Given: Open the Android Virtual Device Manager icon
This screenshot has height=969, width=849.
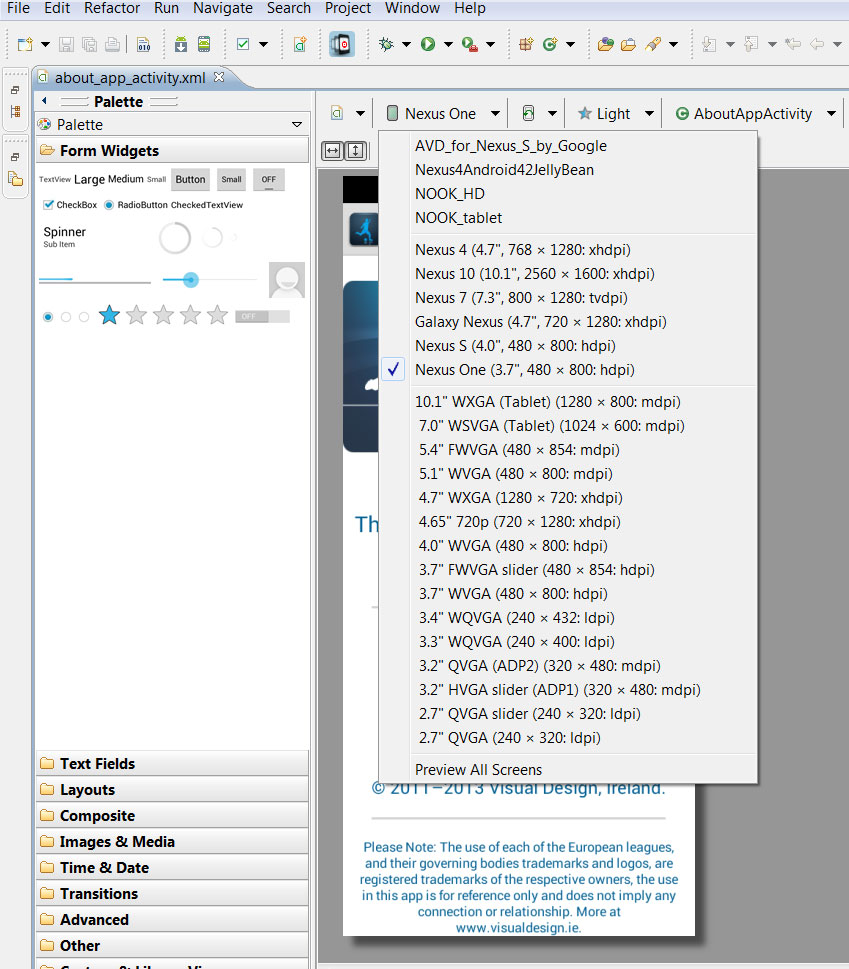Looking at the screenshot, I should 204,44.
